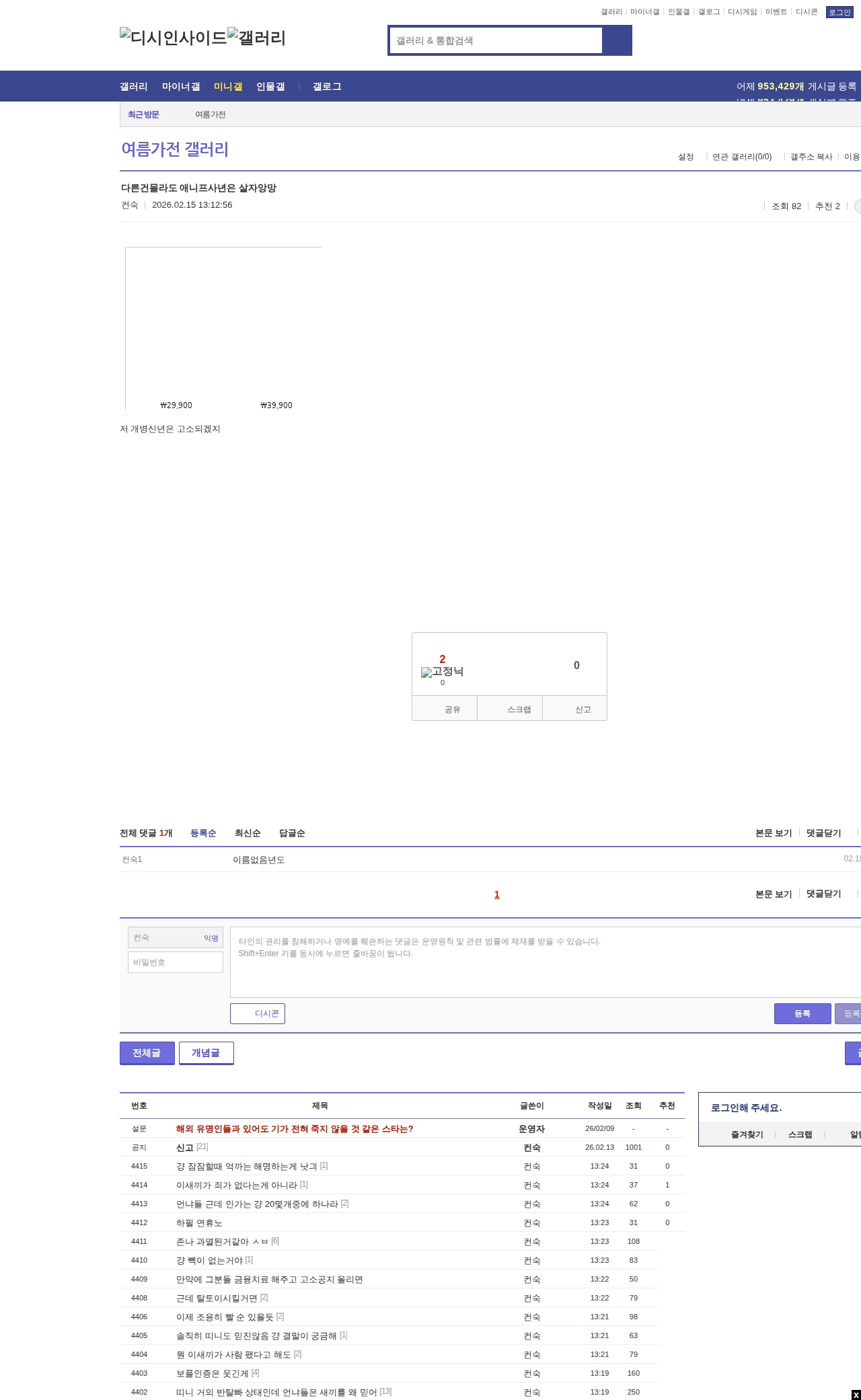Report the post using the 신고 button
This screenshot has width=861, height=1400.
pos(575,709)
